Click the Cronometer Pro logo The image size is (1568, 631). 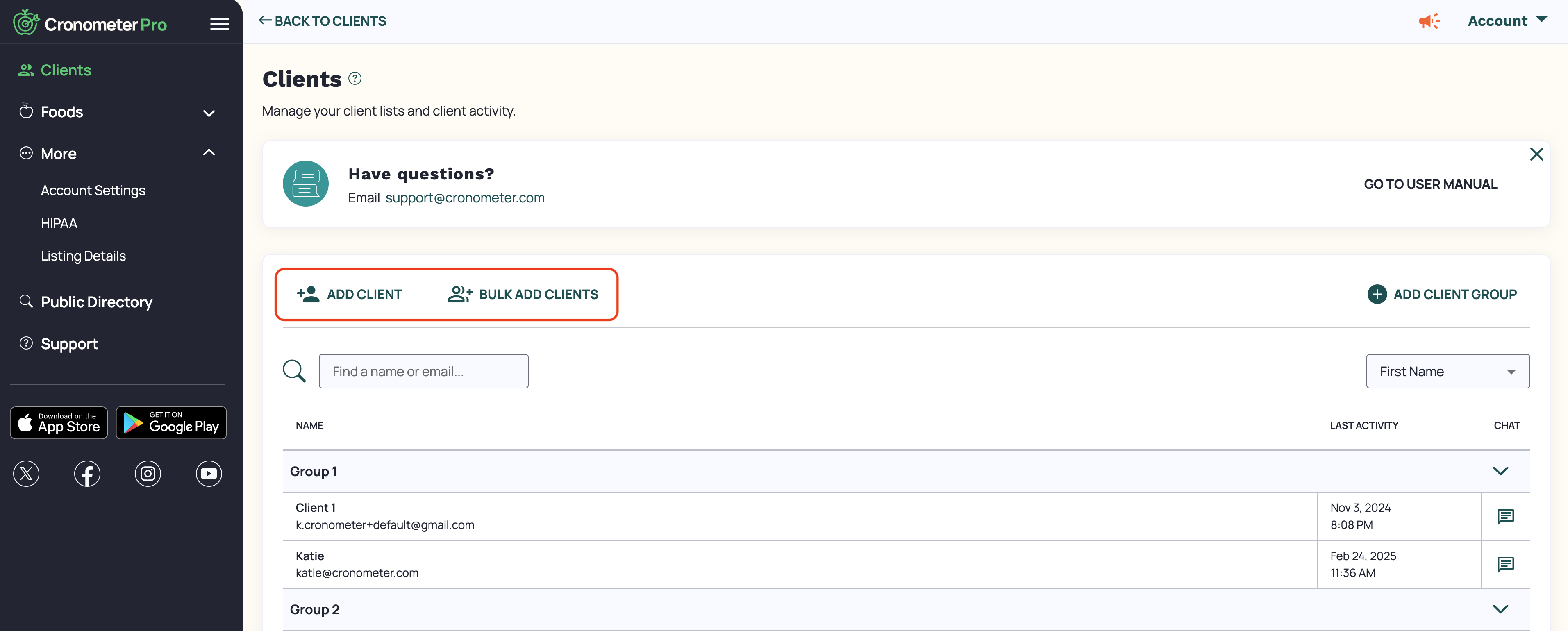coord(90,23)
